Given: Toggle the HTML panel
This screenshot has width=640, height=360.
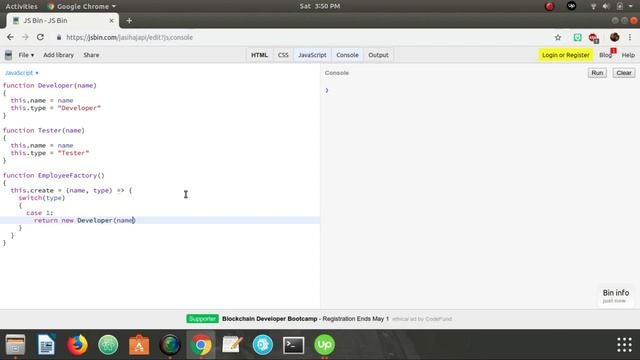Looking at the screenshot, I should click(259, 55).
